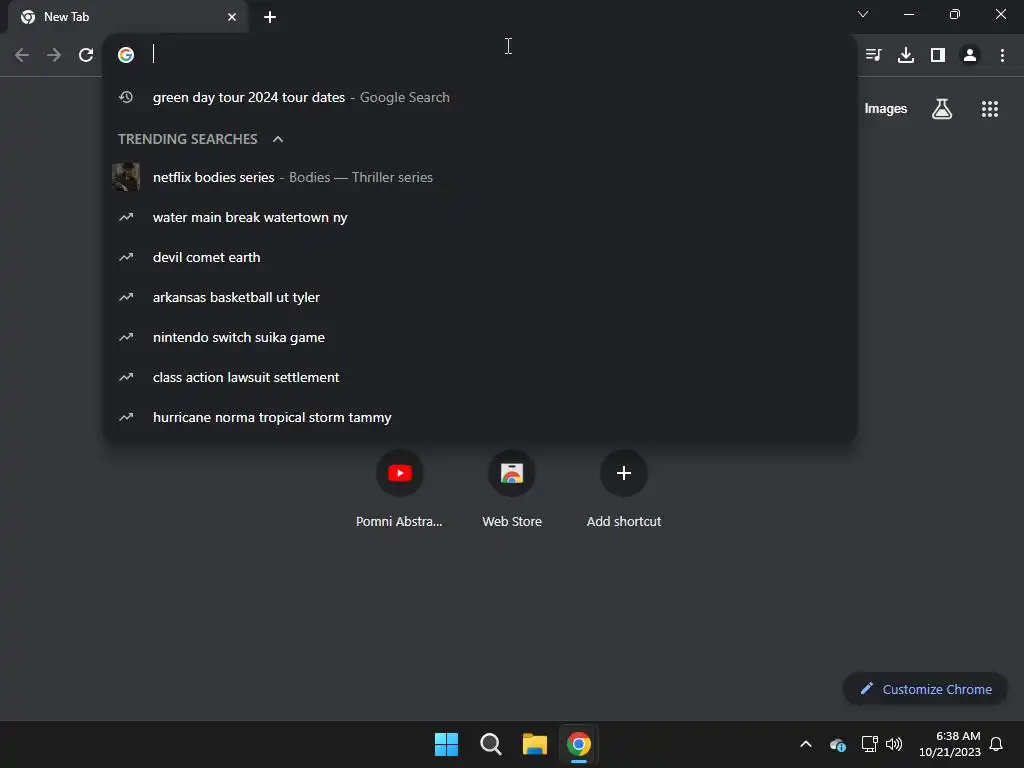Open the tab search chevron

863,14
